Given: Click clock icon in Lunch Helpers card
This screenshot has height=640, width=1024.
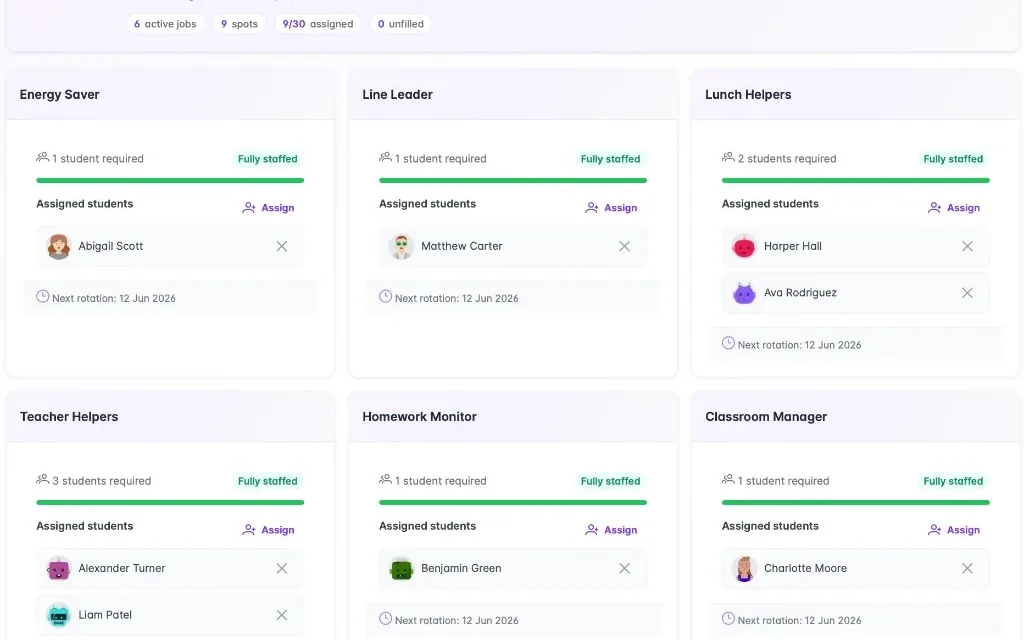Looking at the screenshot, I should coord(728,343).
